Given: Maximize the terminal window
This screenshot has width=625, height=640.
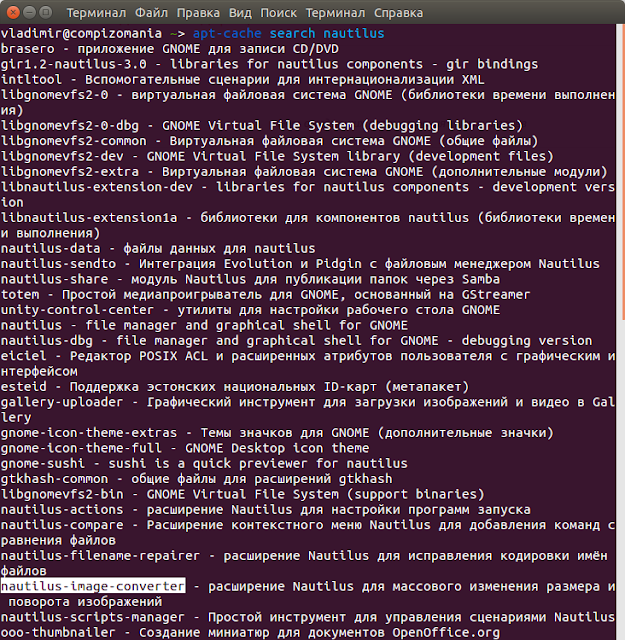Looking at the screenshot, I should pyautogui.click(x=46, y=13).
